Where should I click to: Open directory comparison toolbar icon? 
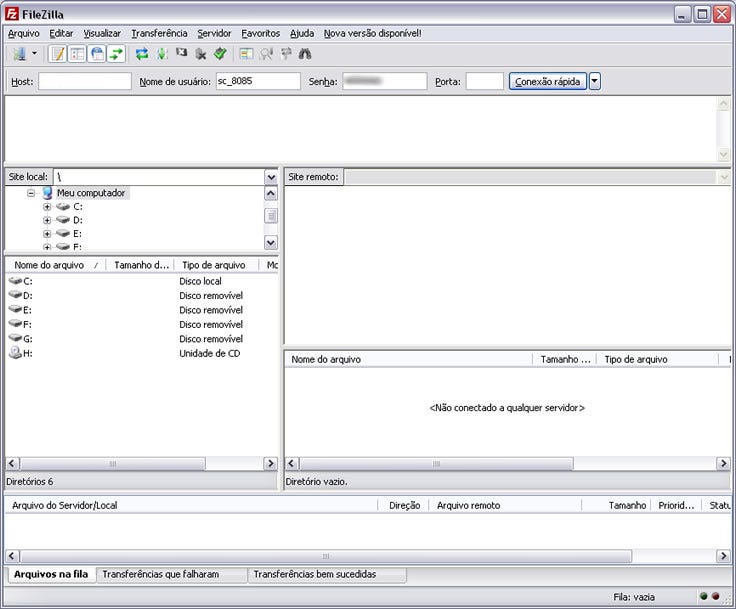point(246,54)
